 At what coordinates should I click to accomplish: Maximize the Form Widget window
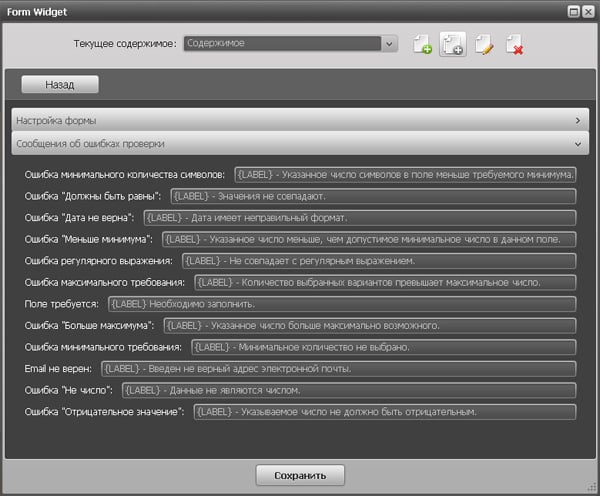pyautogui.click(x=574, y=10)
